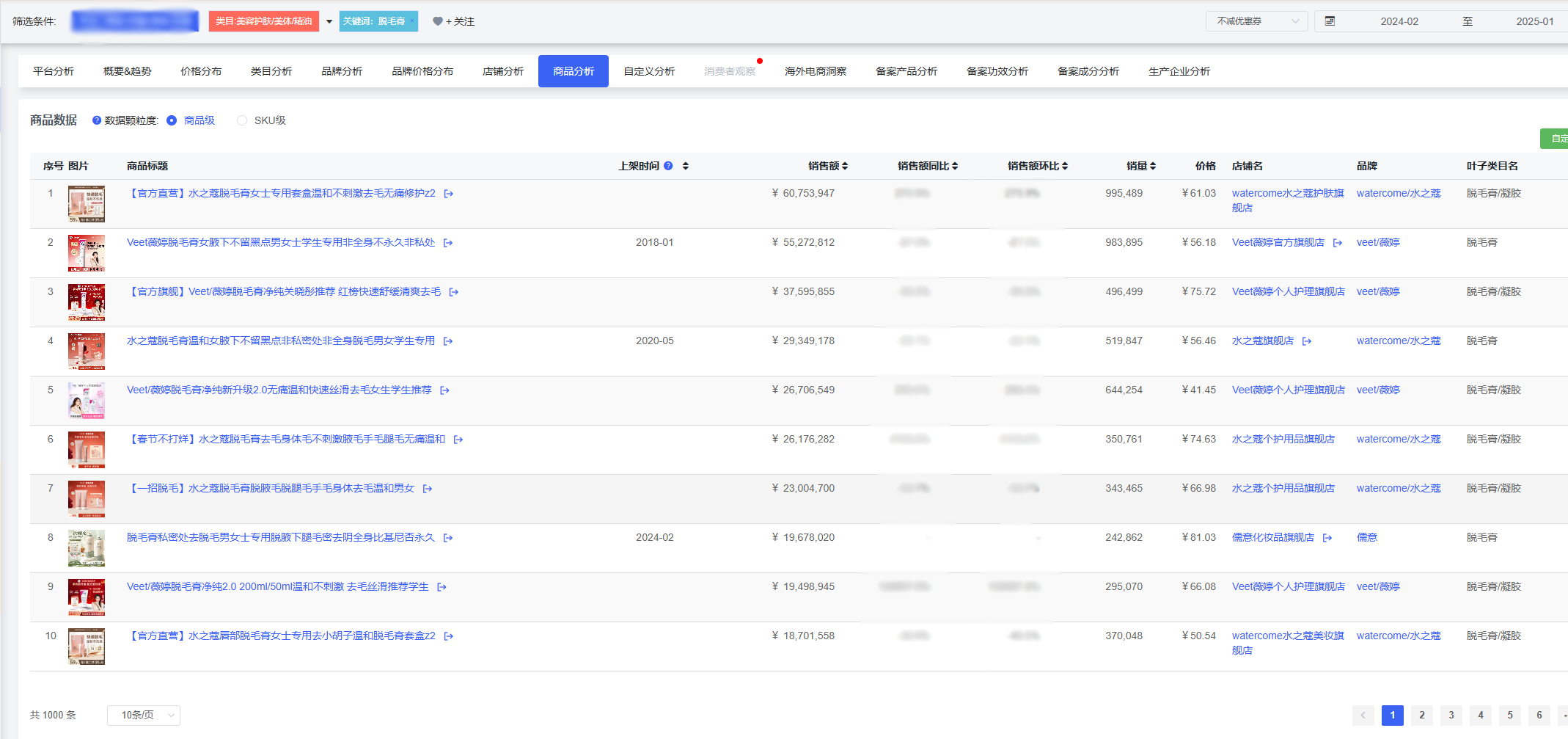Open calendar icon in date range picker
The height and width of the screenshot is (739, 1568).
[1330, 21]
